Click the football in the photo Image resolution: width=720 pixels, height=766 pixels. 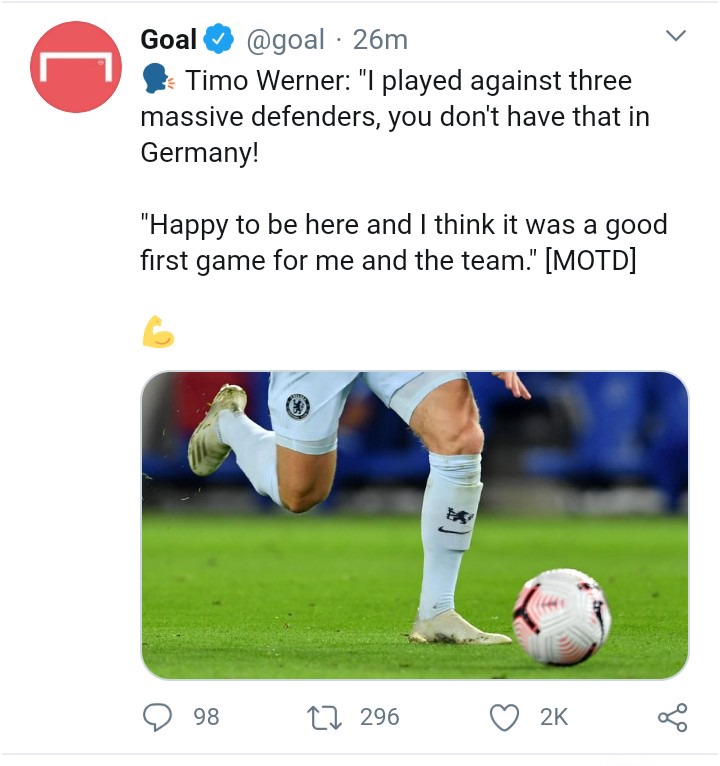coord(561,617)
